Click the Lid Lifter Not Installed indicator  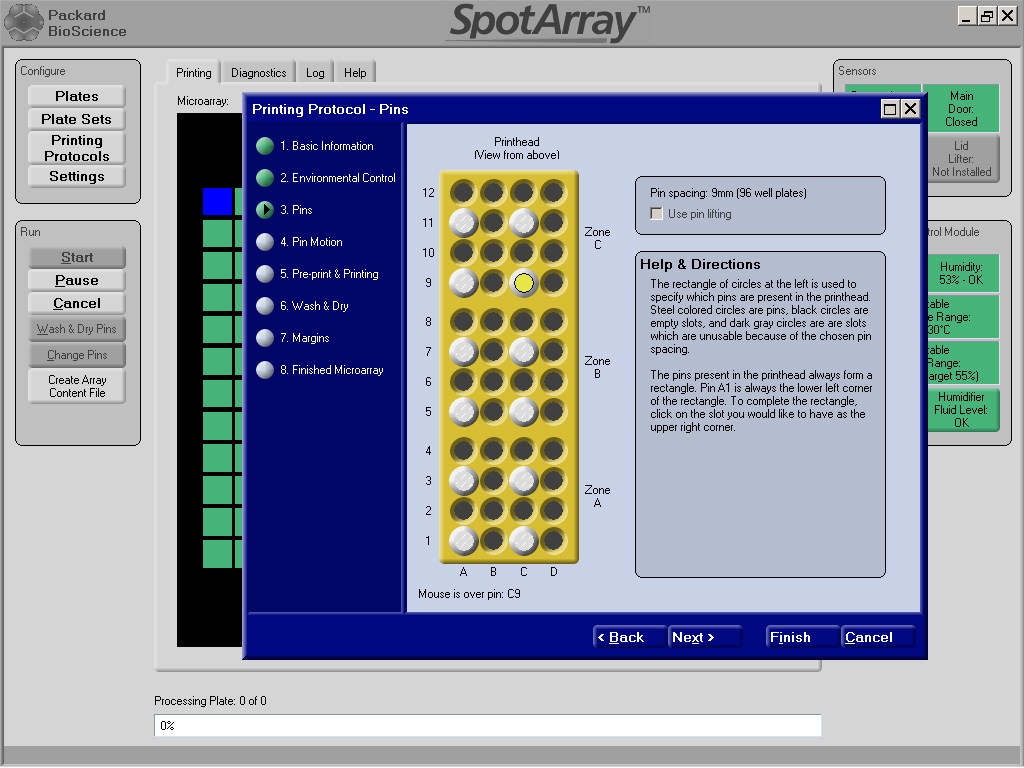tap(961, 158)
